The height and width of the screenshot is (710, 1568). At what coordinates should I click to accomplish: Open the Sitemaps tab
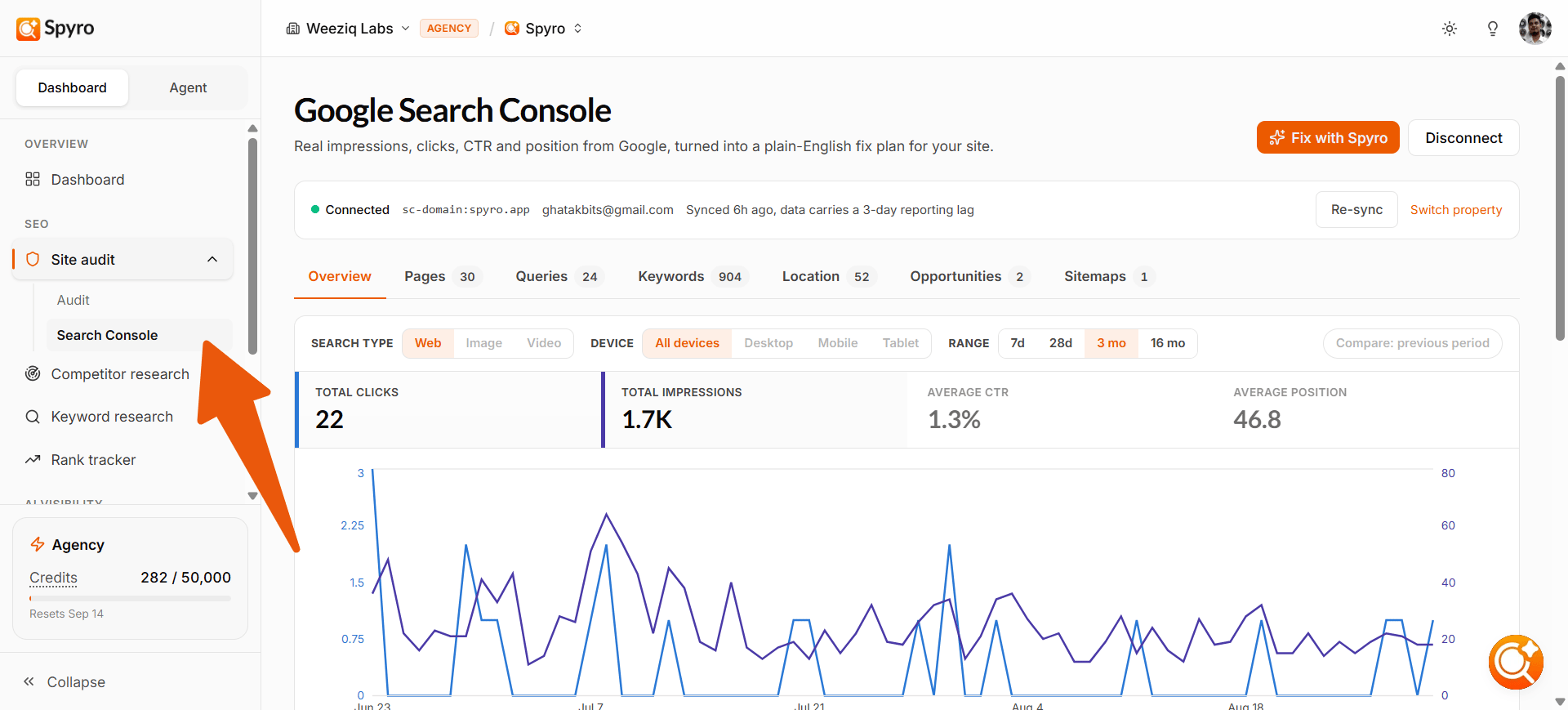click(1110, 276)
